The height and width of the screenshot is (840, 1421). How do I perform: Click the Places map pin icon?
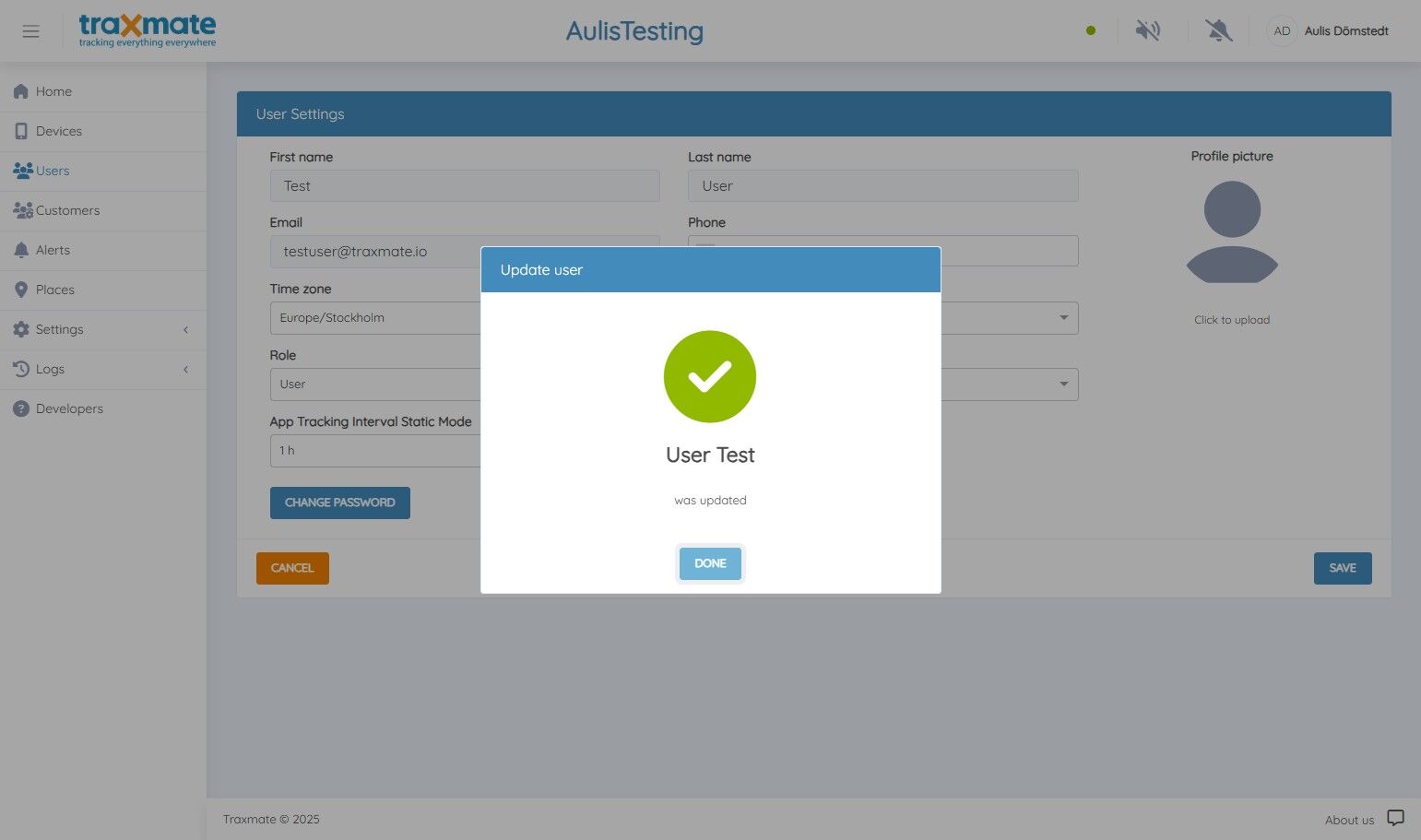coord(21,290)
